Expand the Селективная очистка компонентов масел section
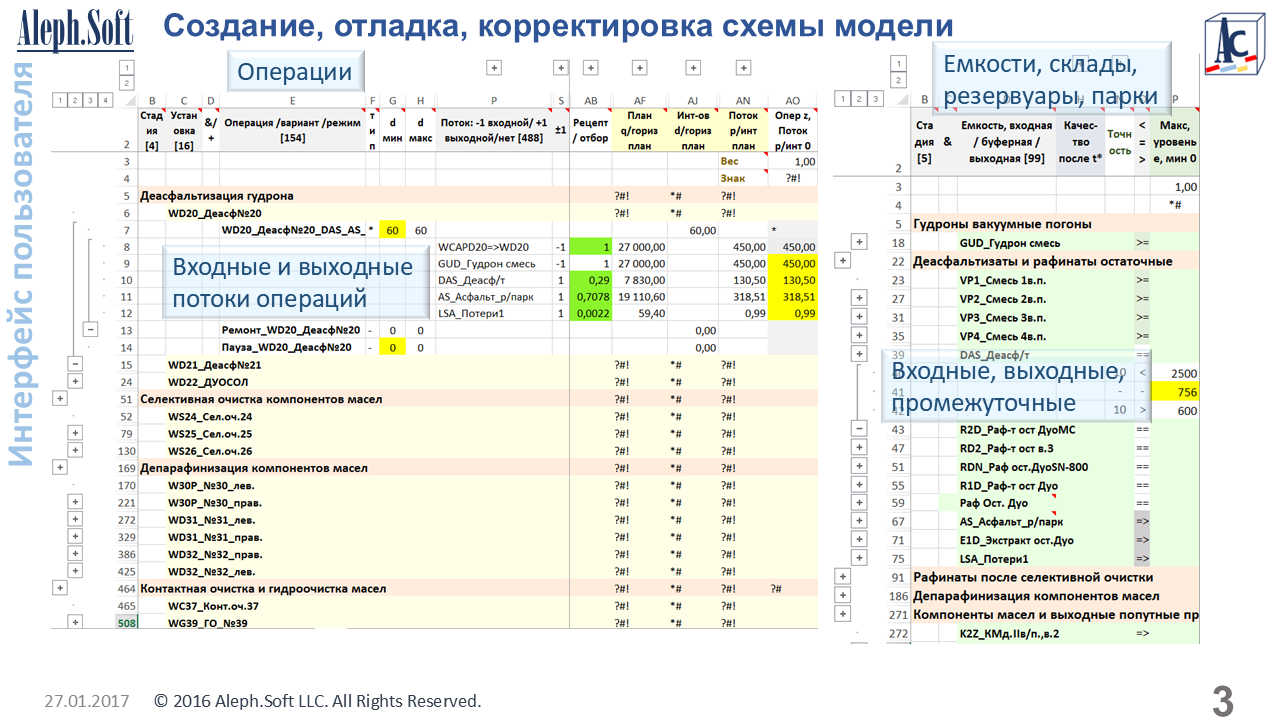Screen dimensions: 1280x720 pyautogui.click(x=59, y=398)
